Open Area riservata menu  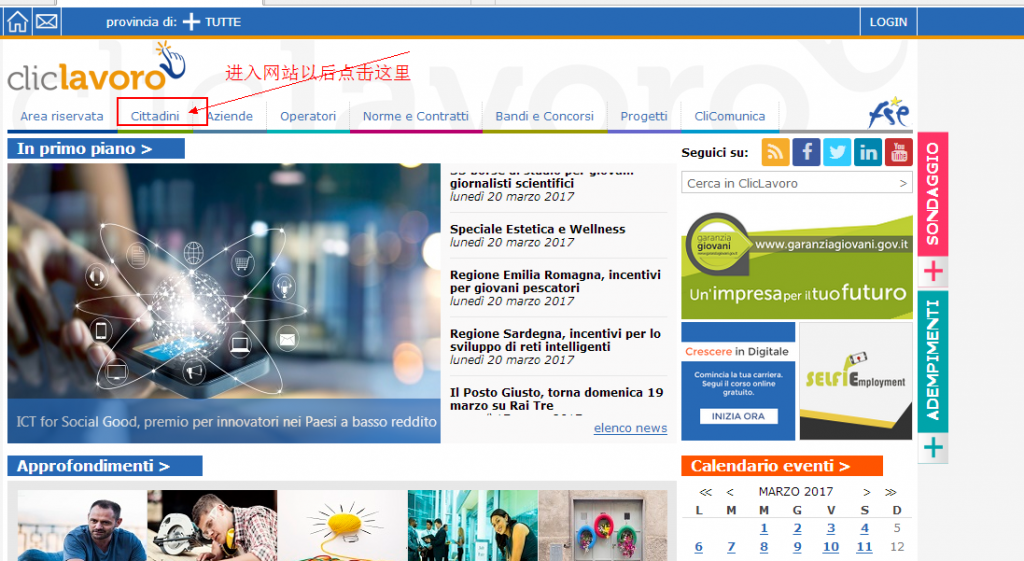click(61, 116)
